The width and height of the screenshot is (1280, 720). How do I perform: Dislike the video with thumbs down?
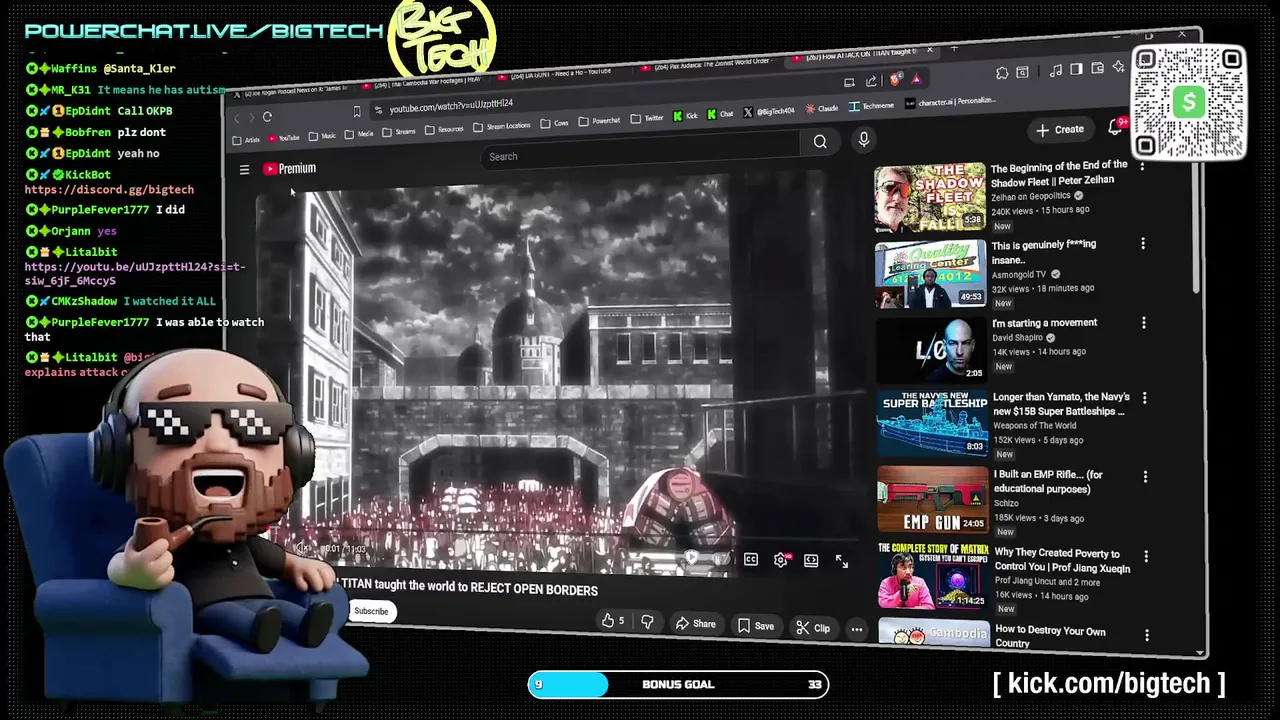(647, 622)
